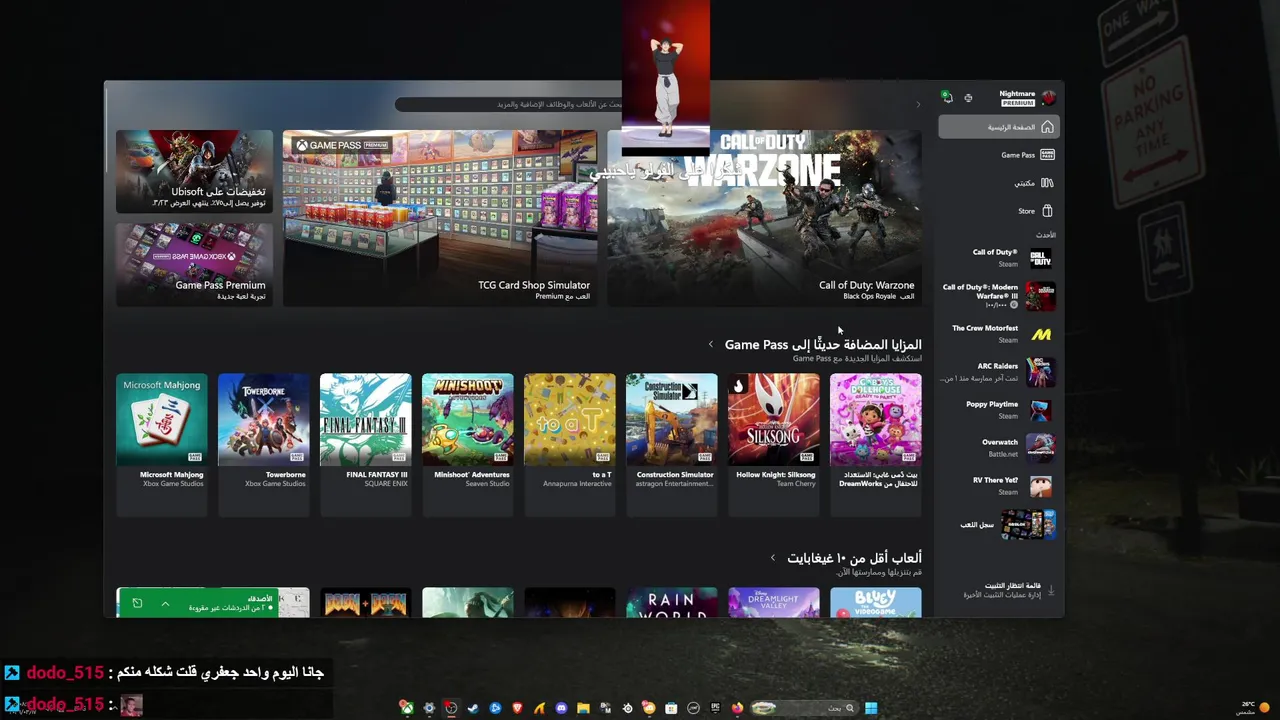Expand the recently added Game Pass section chevron

tap(711, 345)
